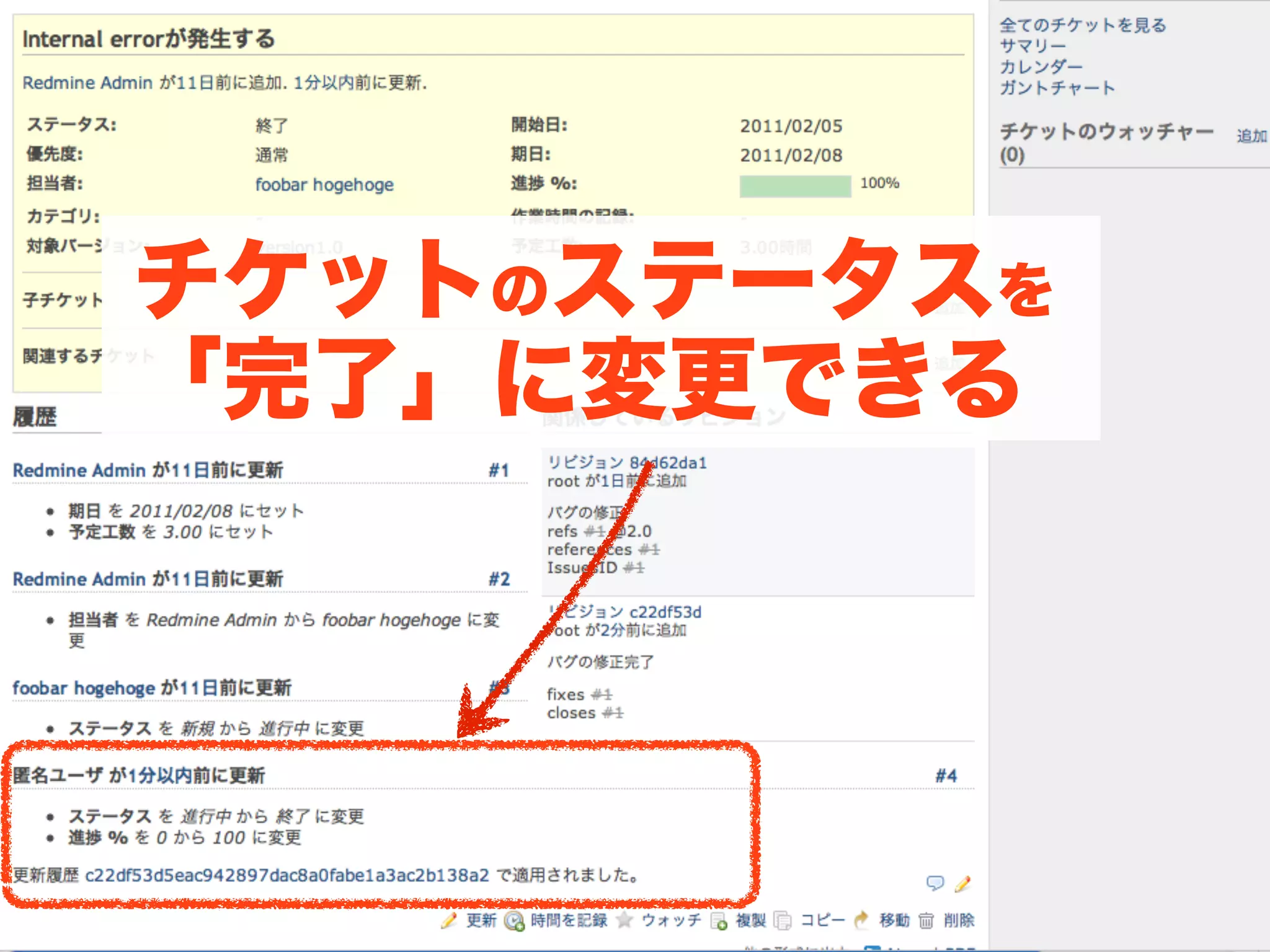Click '進捗 % を 0 から 100 に変更' line
The height and width of the screenshot is (952, 1270).
pos(185,838)
